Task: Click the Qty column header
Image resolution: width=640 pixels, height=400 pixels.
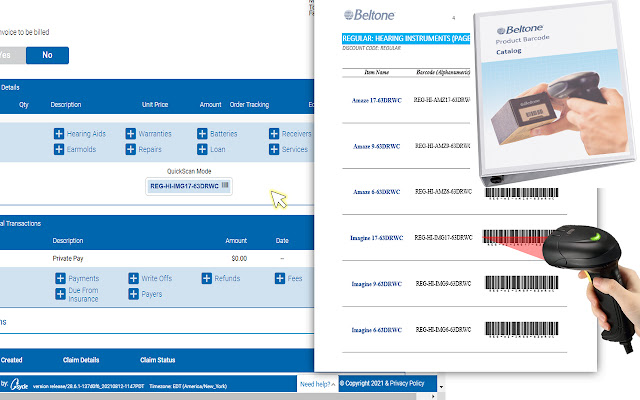Action: [x=24, y=104]
